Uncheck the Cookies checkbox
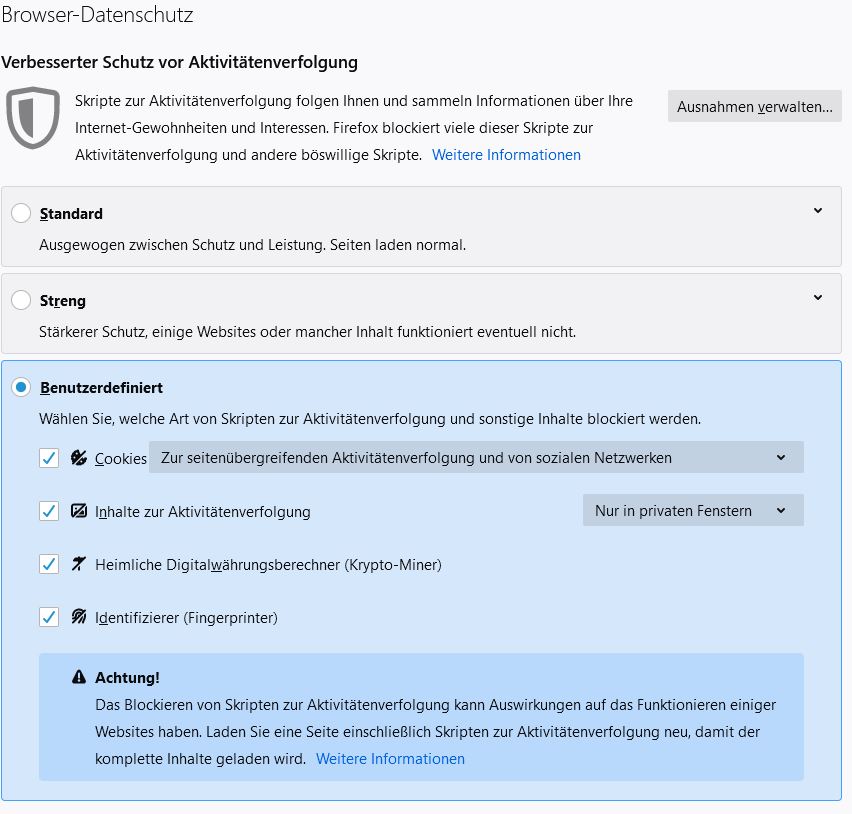Viewport: 852px width, 814px height. point(49,458)
